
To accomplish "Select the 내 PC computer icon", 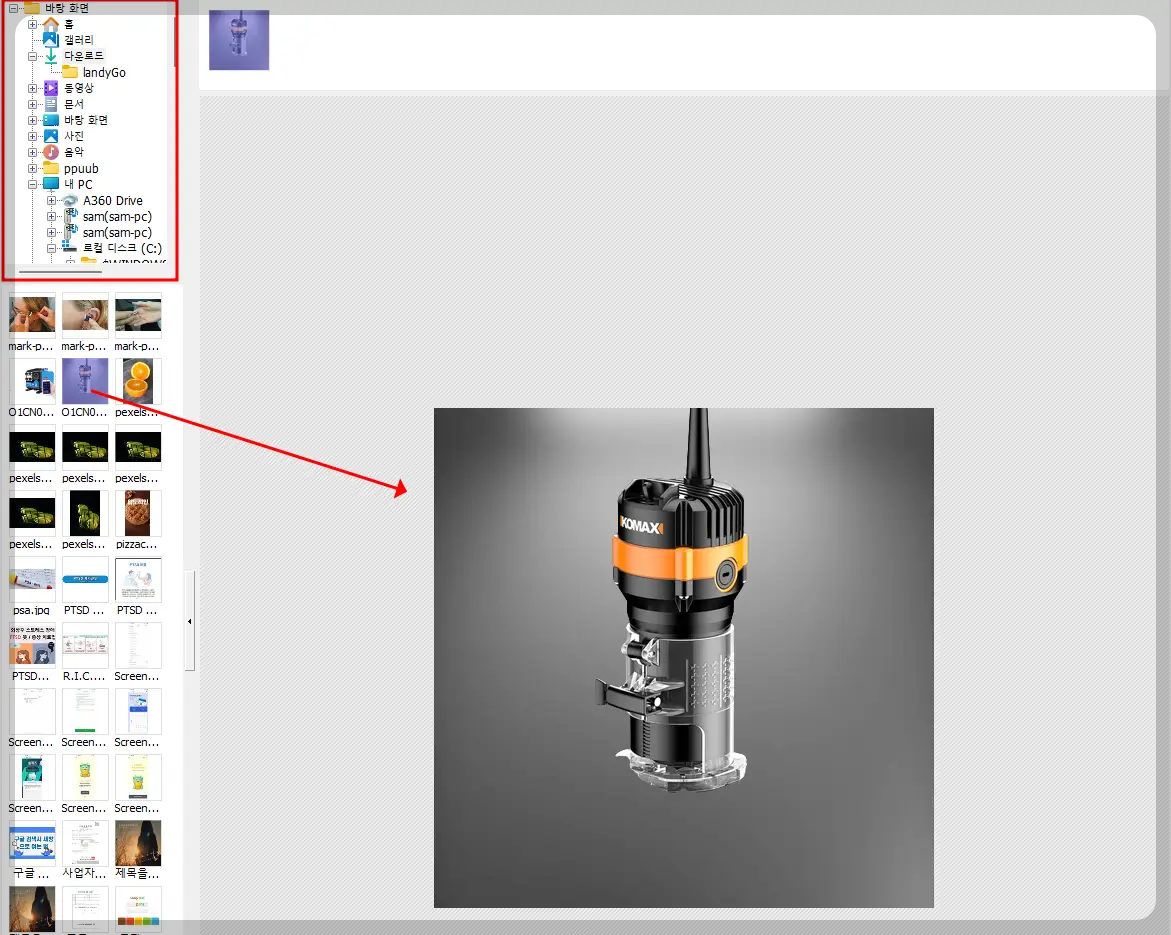I will 51,184.
